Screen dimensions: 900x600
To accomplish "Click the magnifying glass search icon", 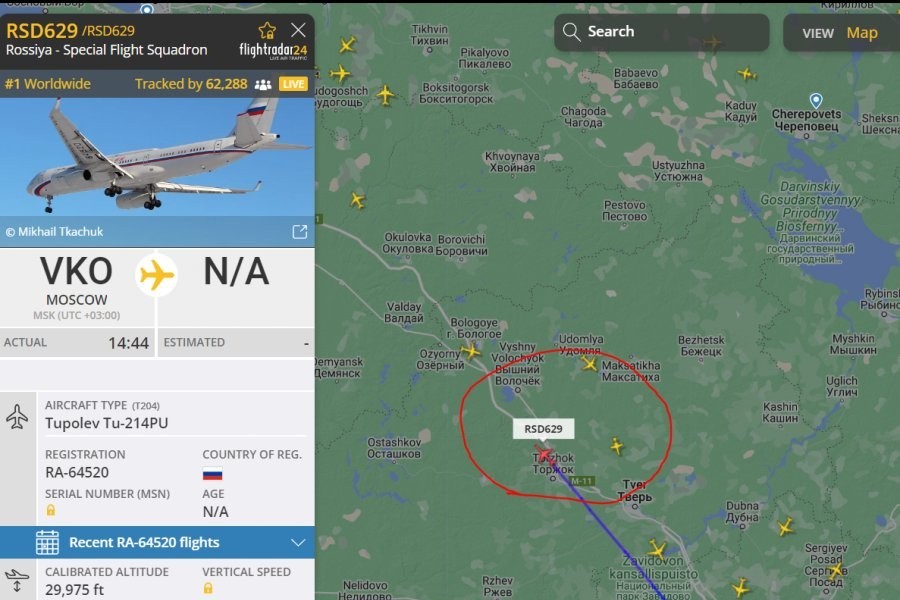I will 571,32.
